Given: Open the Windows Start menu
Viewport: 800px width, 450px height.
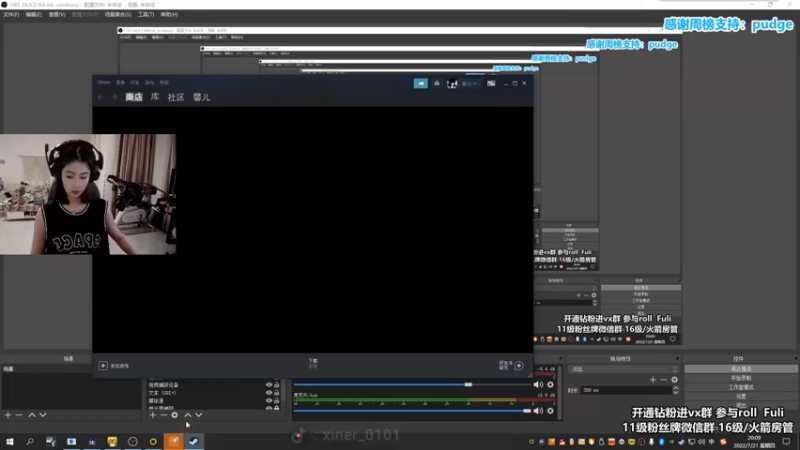Looking at the screenshot, I should coord(9,441).
